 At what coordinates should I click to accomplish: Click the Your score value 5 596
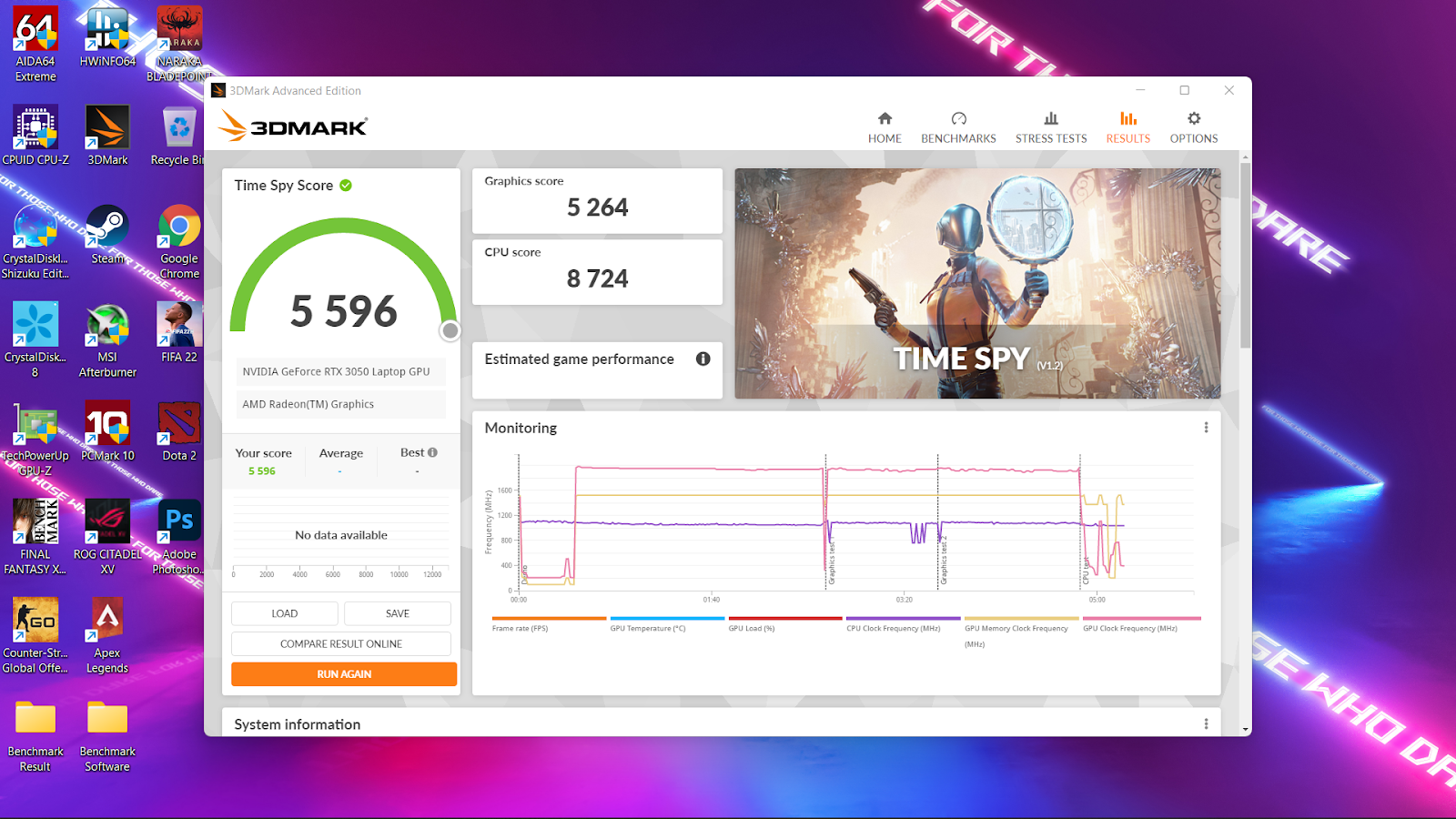[x=262, y=471]
